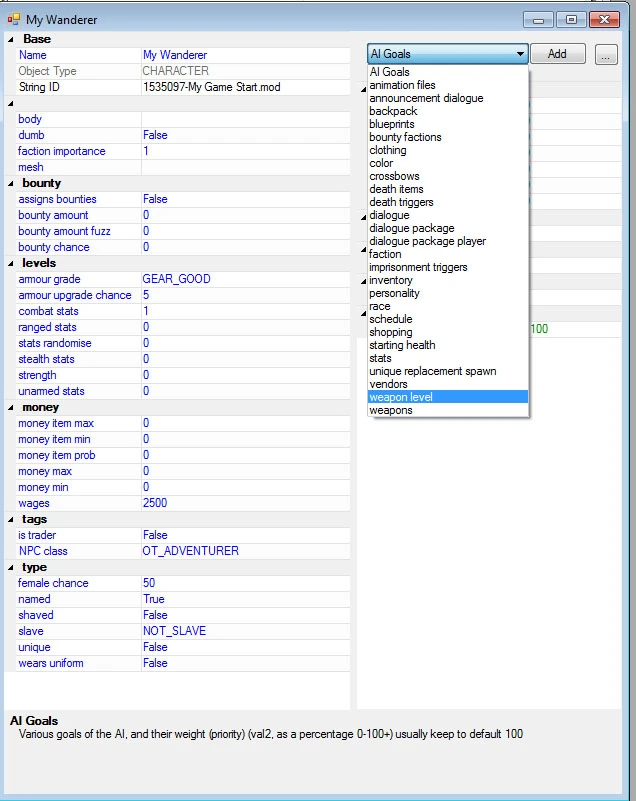Image resolution: width=636 pixels, height=801 pixels.
Task: Collapse the levels category
Action: tap(12, 263)
